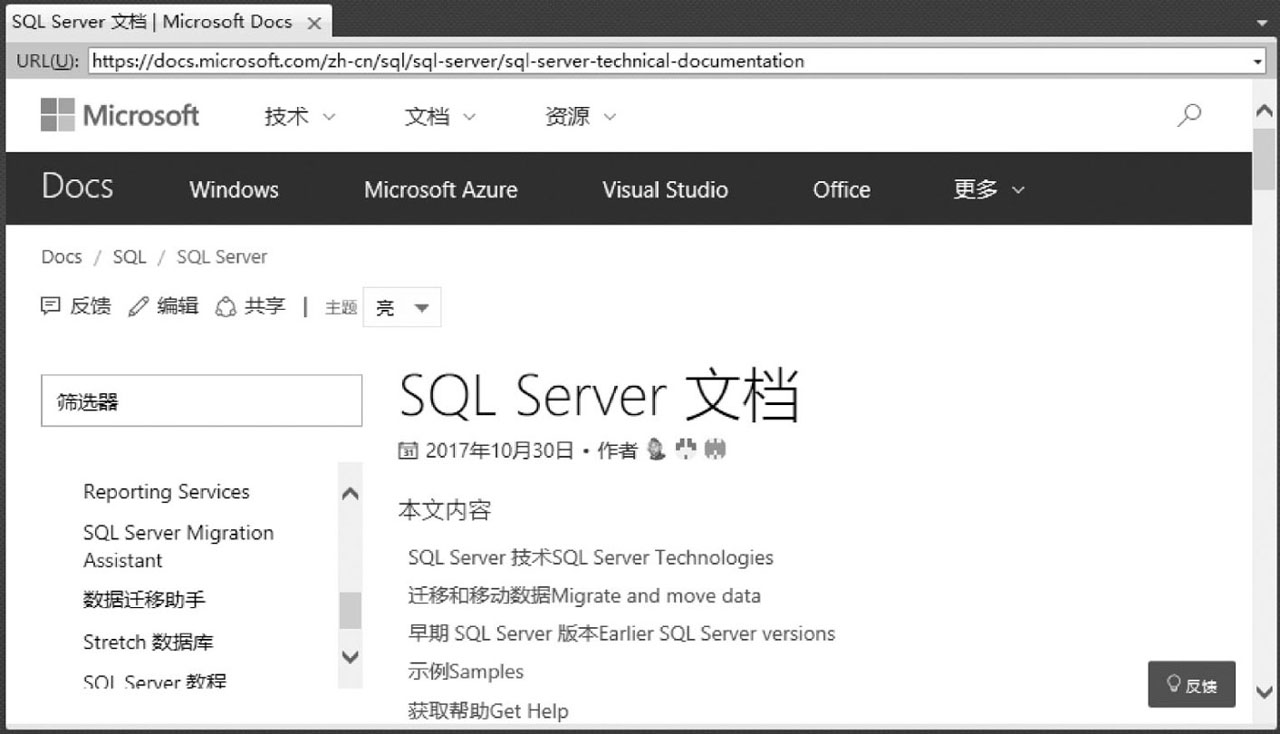This screenshot has width=1280, height=734.
Task: Click the SQL Server breadcrumb link
Action: pos(222,257)
